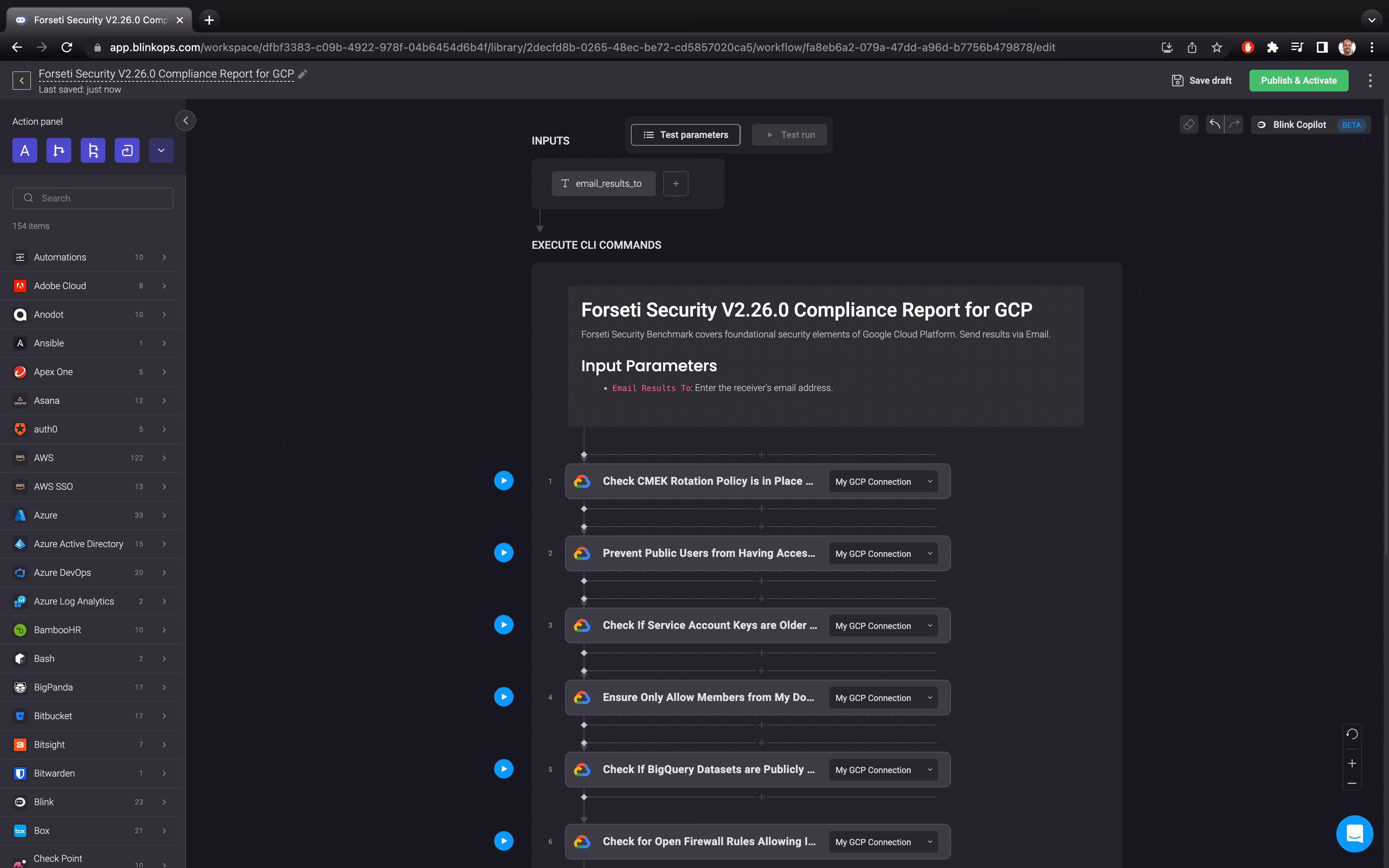Go back with workflow back arrow

[x=22, y=80]
